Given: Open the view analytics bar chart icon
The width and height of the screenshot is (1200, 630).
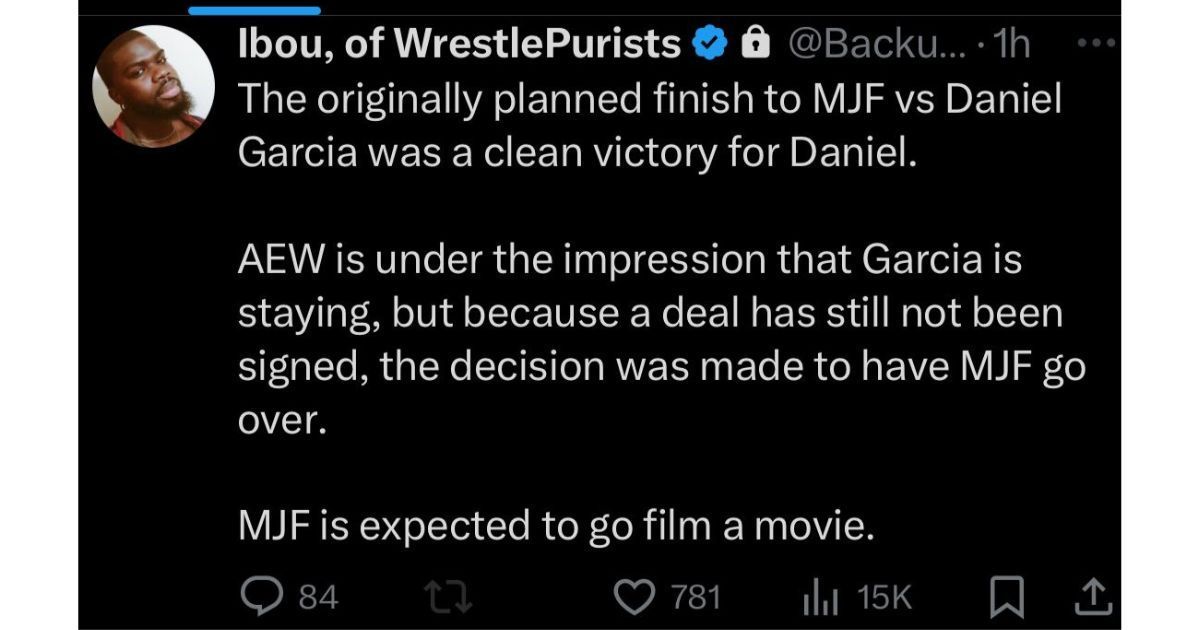Looking at the screenshot, I should pos(821,597).
